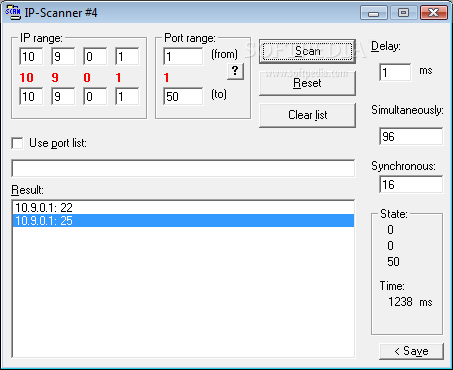Minimize the IP-Scanner window

pyautogui.click(x=374, y=13)
